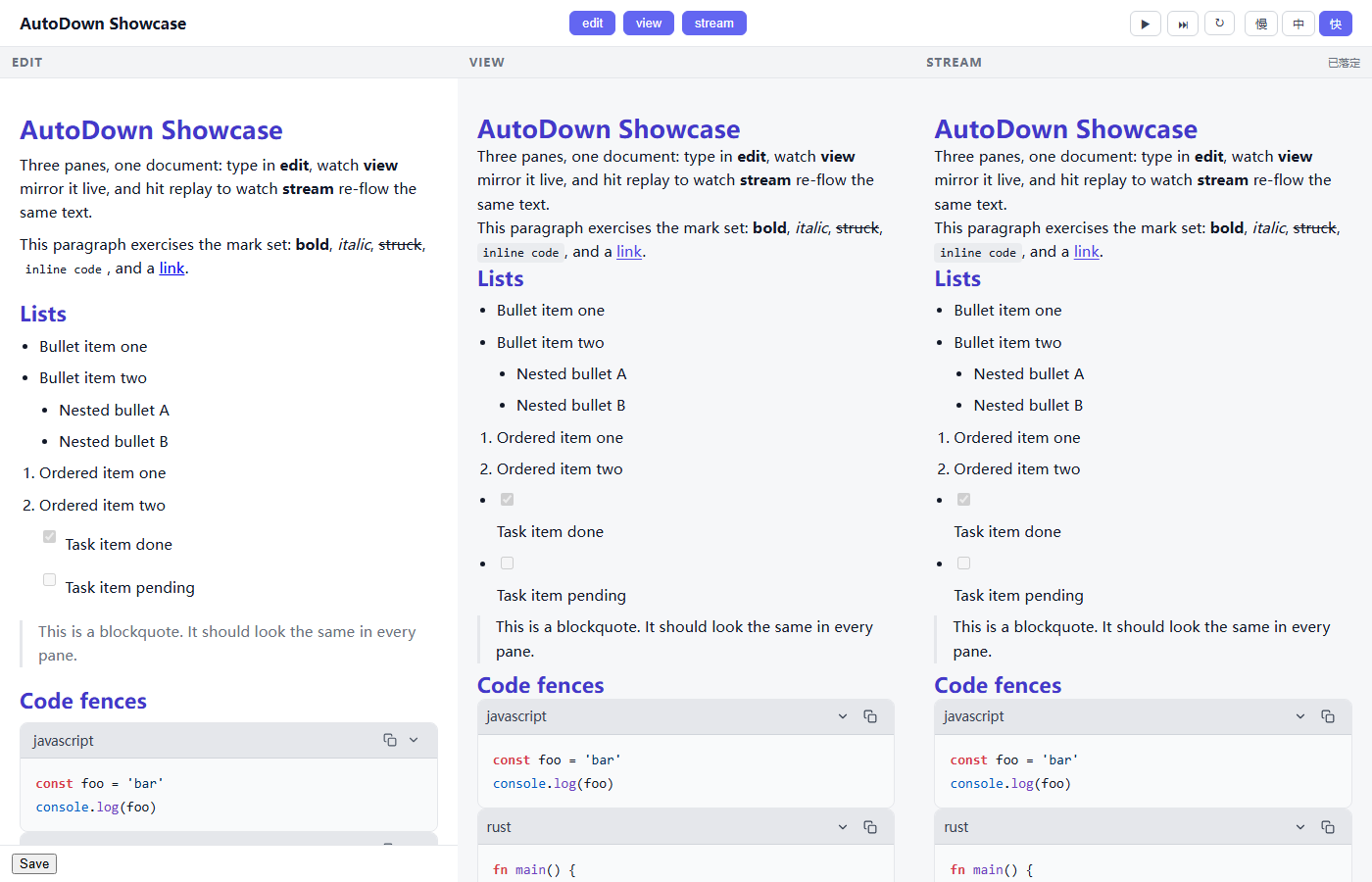Image resolution: width=1372 pixels, height=882 pixels.
Task: Click 'Nested bullet A' in the edit pane
Action: pos(114,410)
